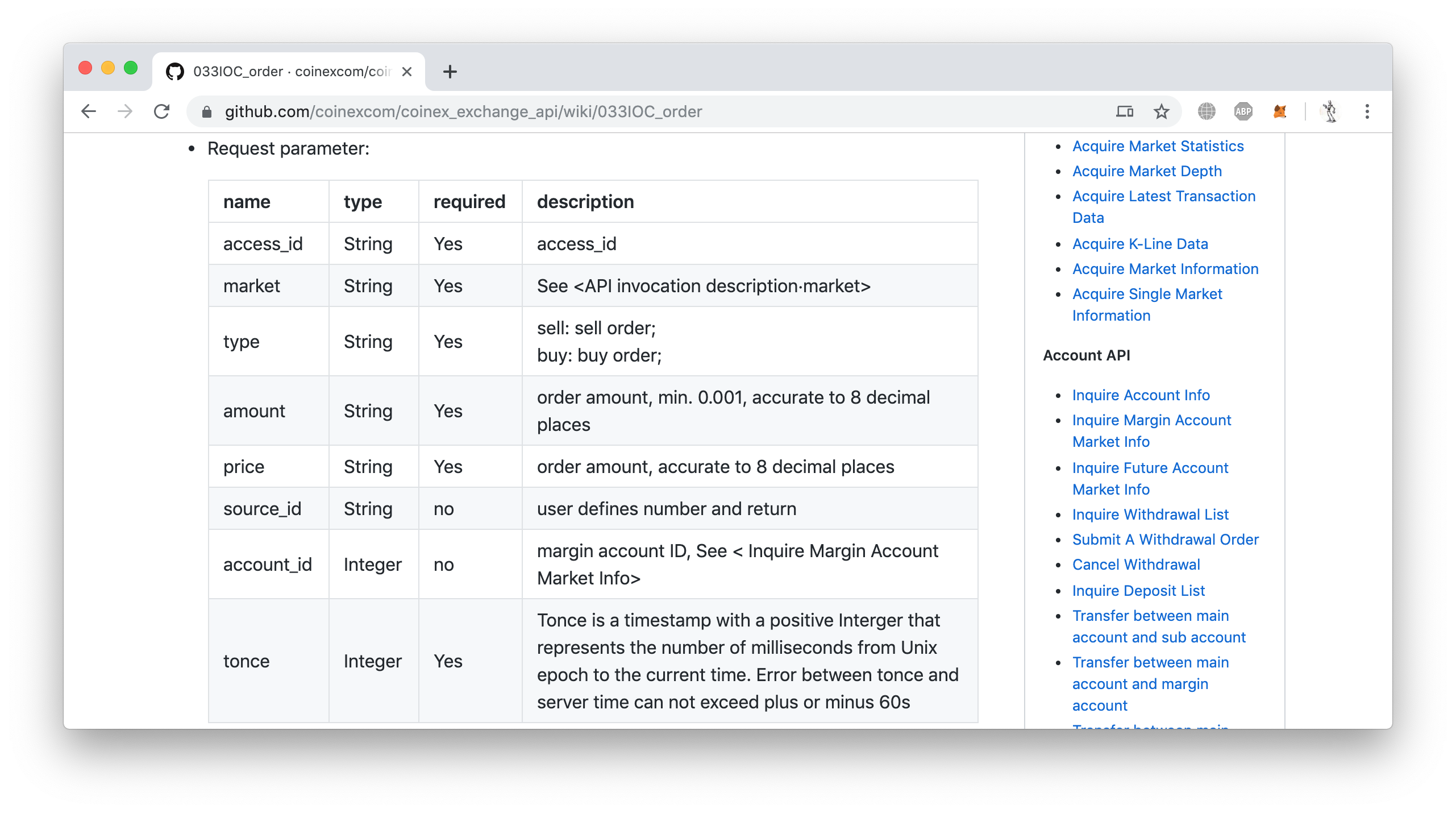Click the cast to device icon
This screenshot has height=813, width=1456.
[1125, 111]
